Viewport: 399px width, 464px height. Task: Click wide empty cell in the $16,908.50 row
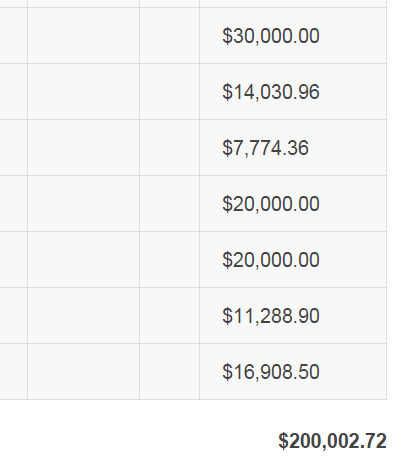tap(83, 372)
